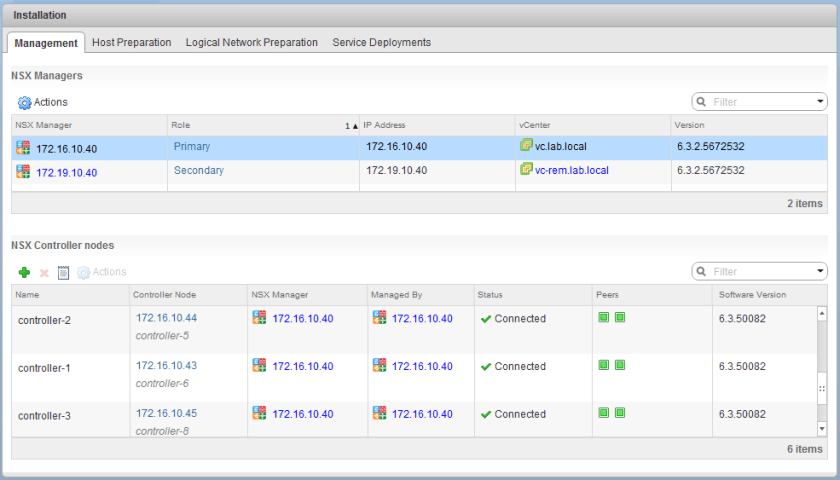Click the NSX Manager icon for 172.19.10.40
This screenshot has width=840, height=480.
23,172
